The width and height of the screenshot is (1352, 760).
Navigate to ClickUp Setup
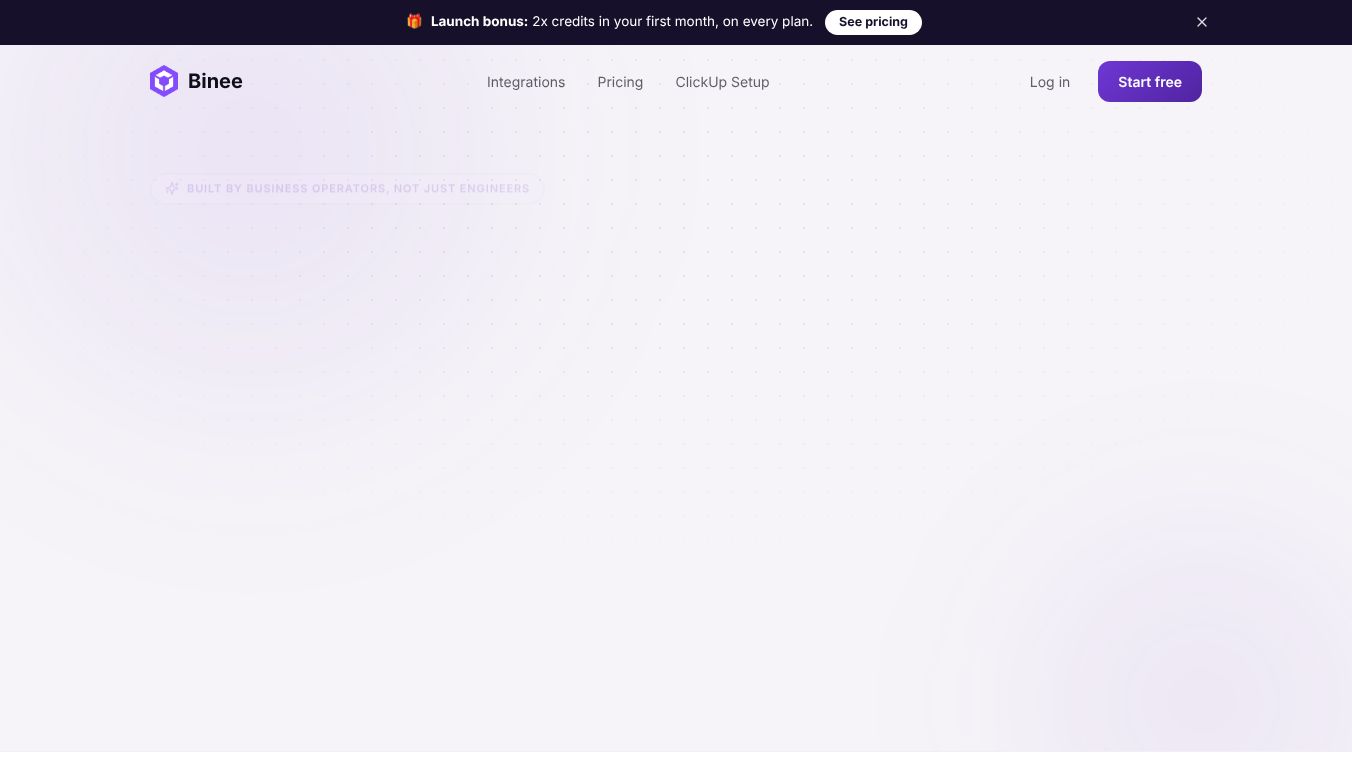point(722,82)
